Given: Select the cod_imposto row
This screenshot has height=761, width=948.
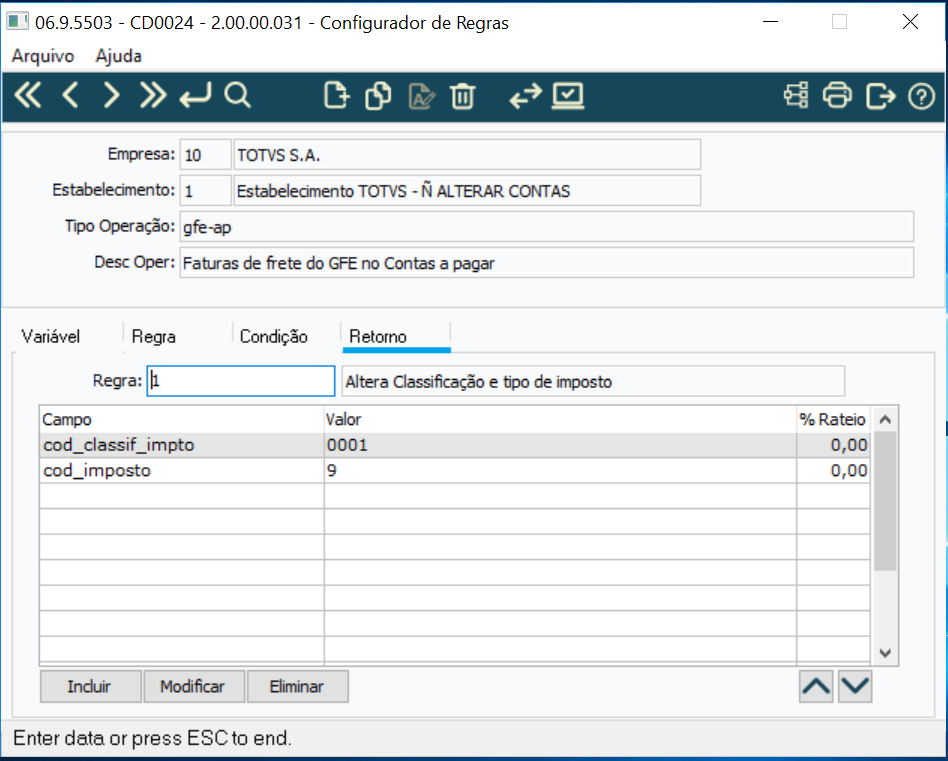Looking at the screenshot, I should point(455,470).
